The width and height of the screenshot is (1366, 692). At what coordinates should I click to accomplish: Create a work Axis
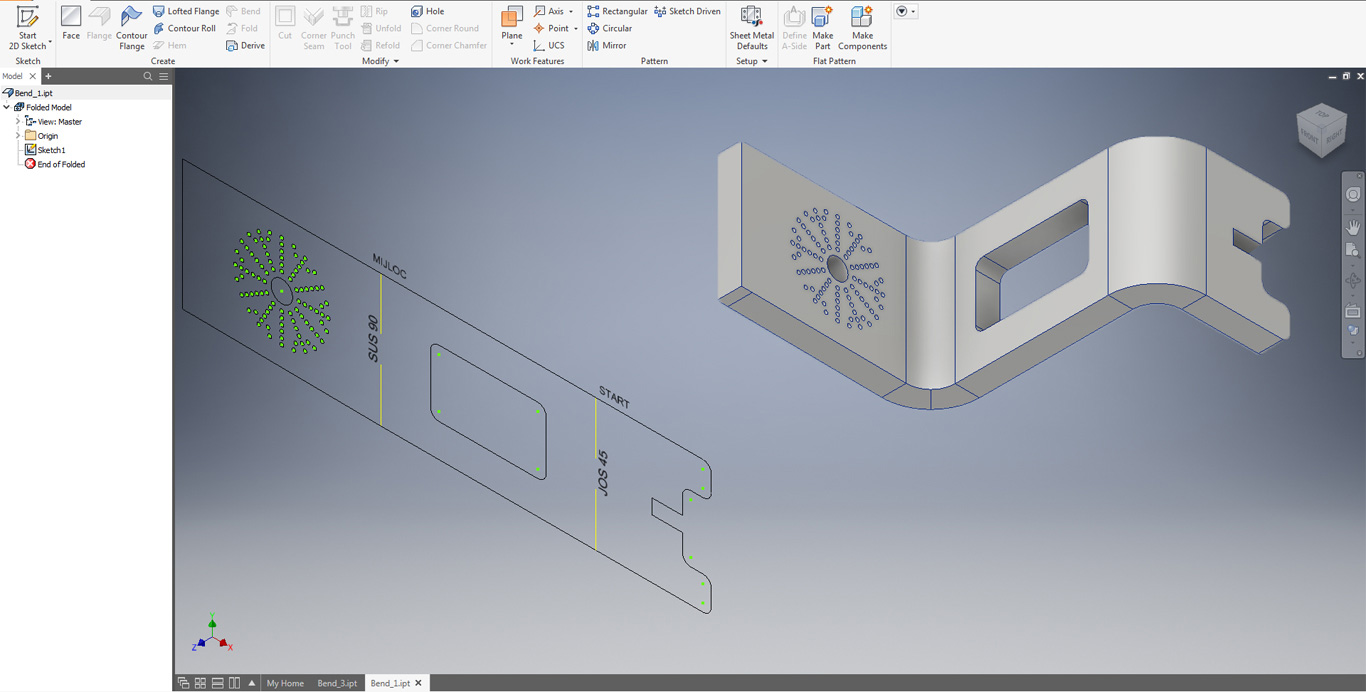click(x=549, y=11)
